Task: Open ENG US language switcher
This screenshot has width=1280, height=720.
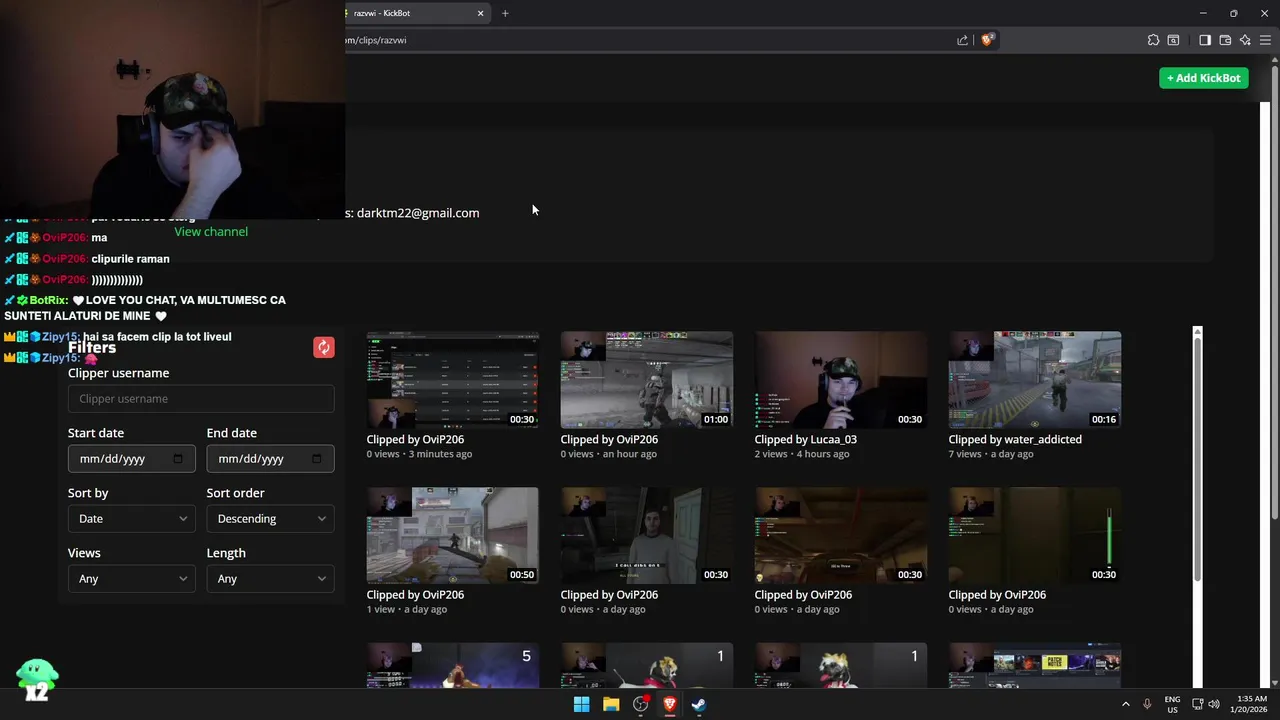Action: [x=1172, y=704]
